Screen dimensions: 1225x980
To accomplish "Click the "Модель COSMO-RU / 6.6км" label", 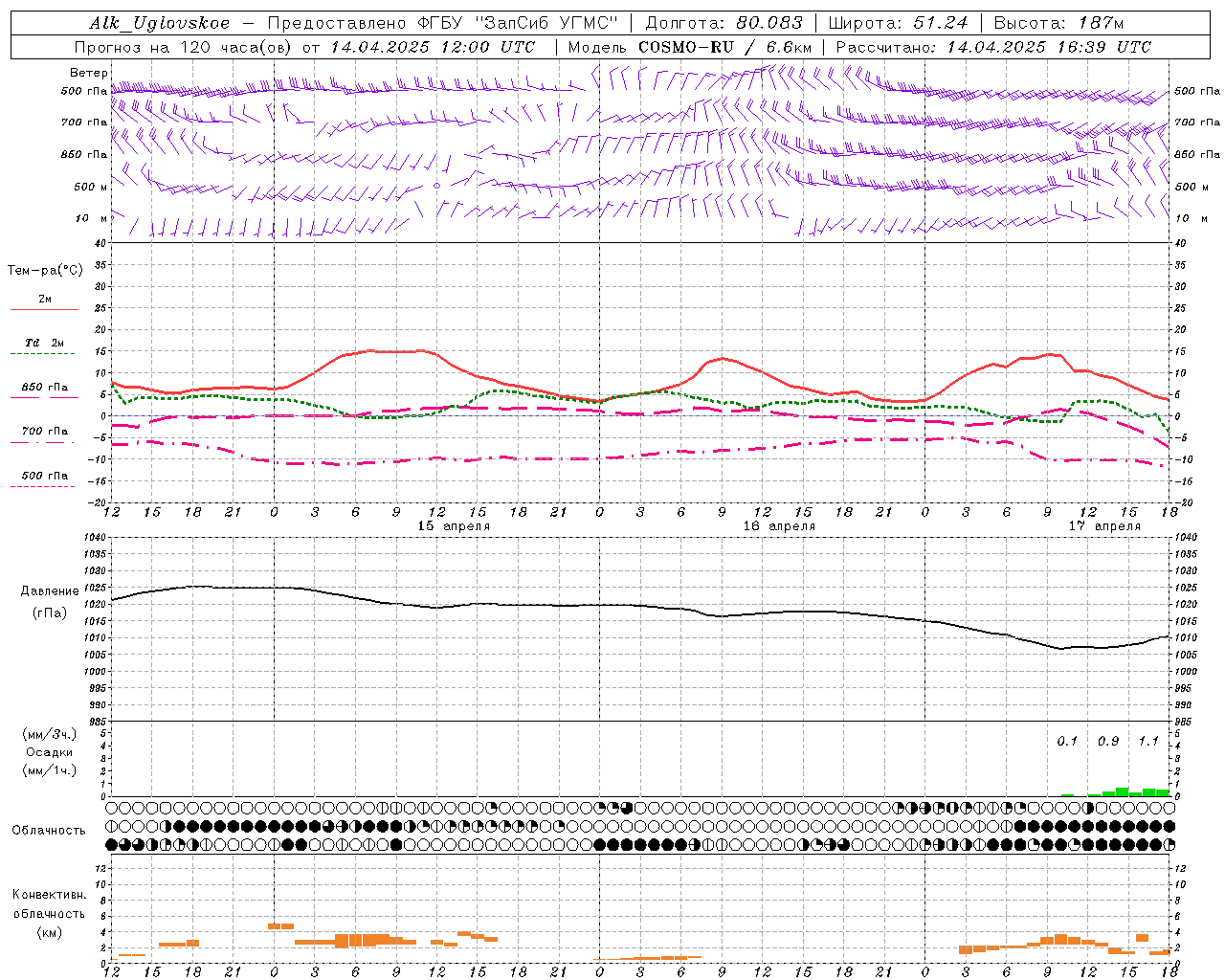I will 690,47.
